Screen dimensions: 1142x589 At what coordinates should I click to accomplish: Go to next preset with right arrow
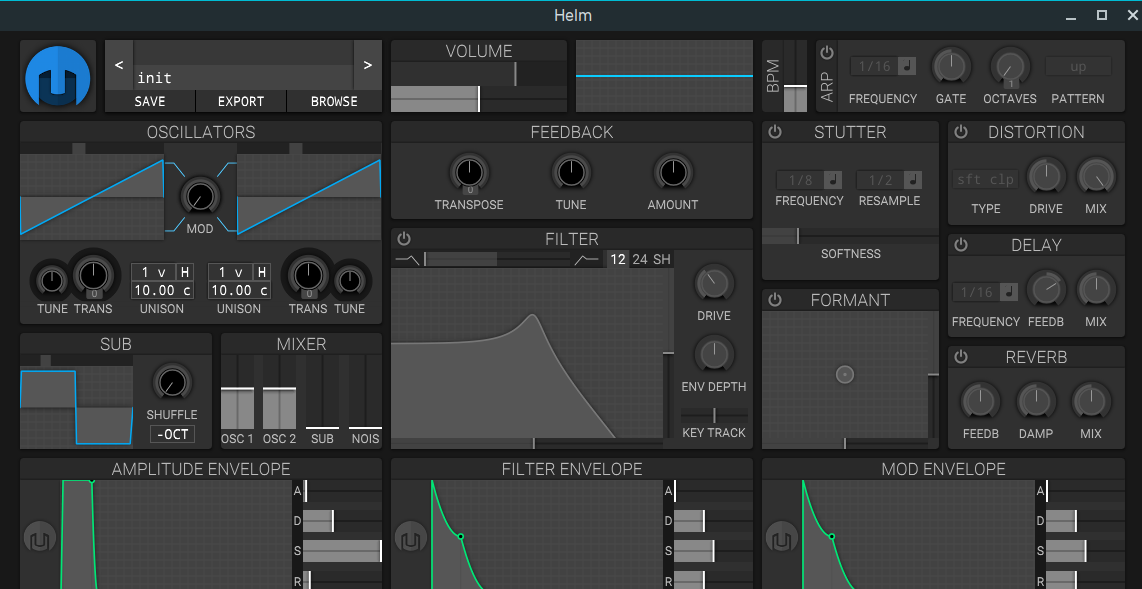(x=368, y=66)
